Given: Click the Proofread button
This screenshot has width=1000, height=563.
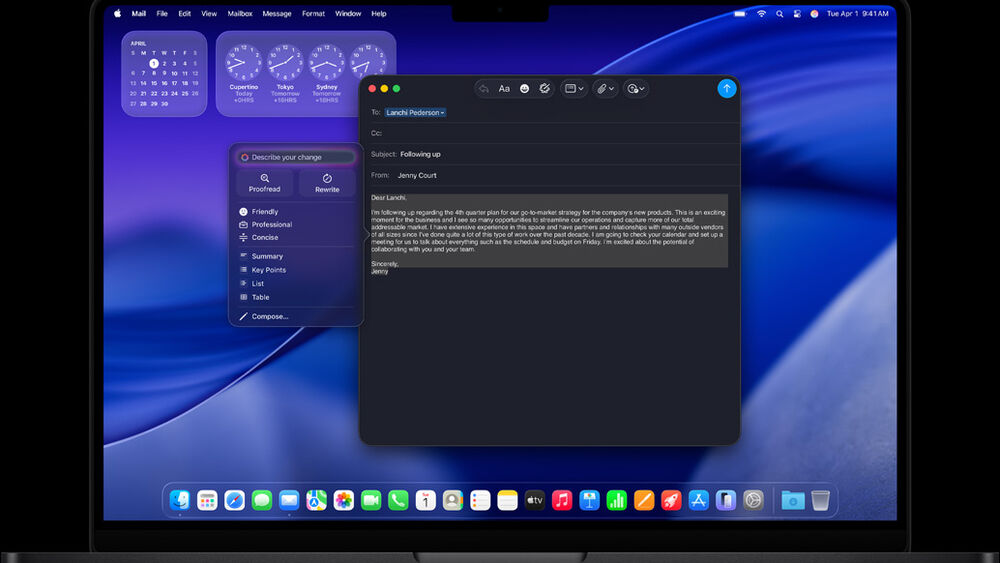Looking at the screenshot, I should [x=265, y=183].
